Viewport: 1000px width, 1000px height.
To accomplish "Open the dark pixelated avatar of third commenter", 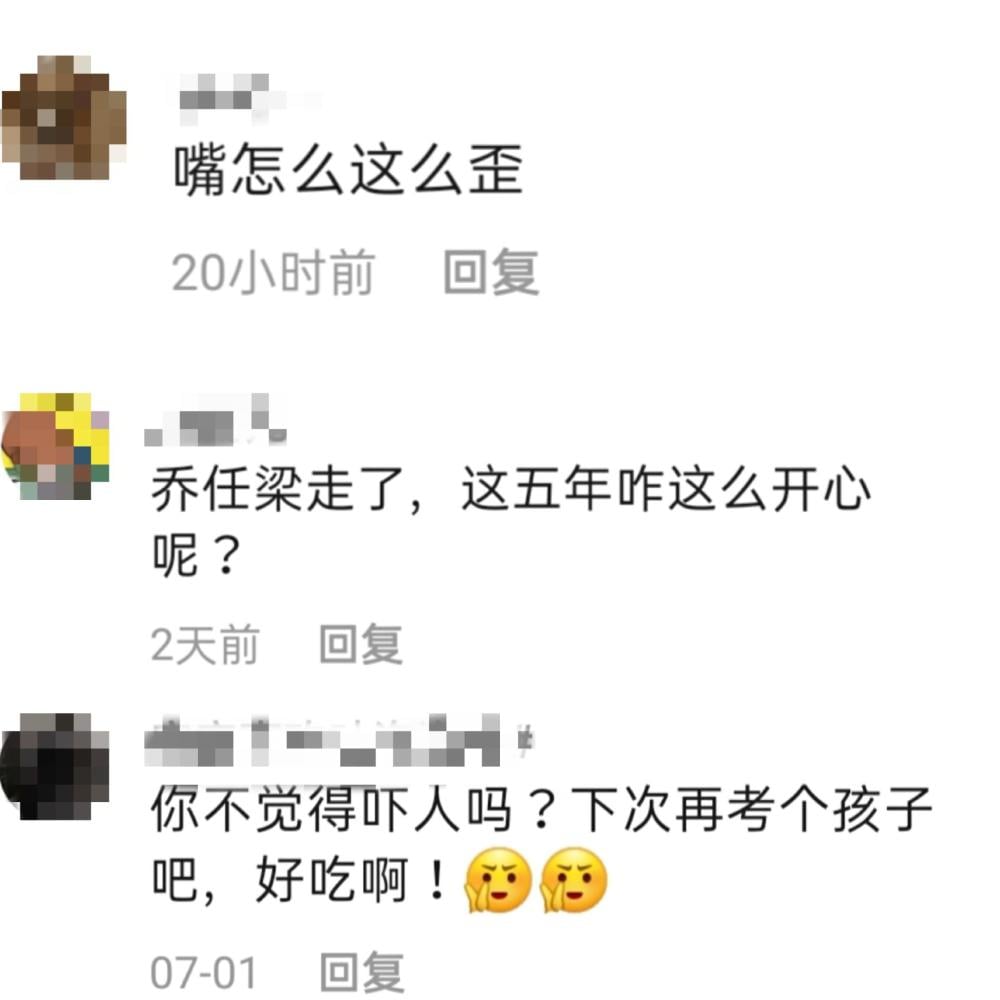I will click(x=55, y=766).
